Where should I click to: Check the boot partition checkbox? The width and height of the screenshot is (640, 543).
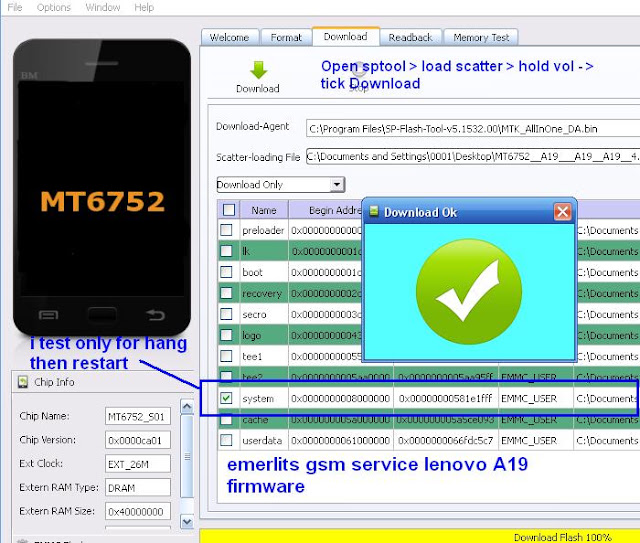226,272
